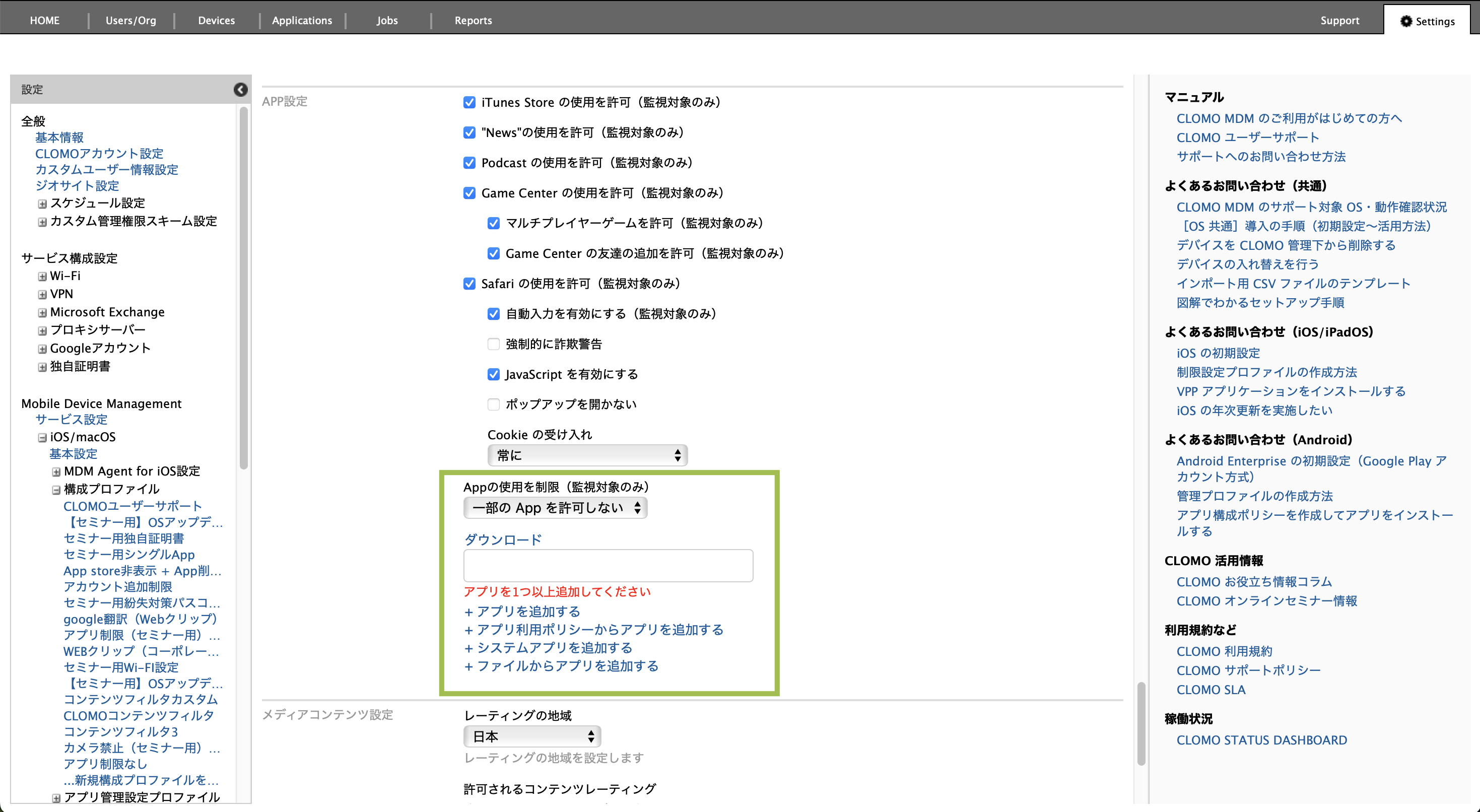Collapse the iOS/macOS tree node icon
Screen dimensions: 1480x812
42,438
